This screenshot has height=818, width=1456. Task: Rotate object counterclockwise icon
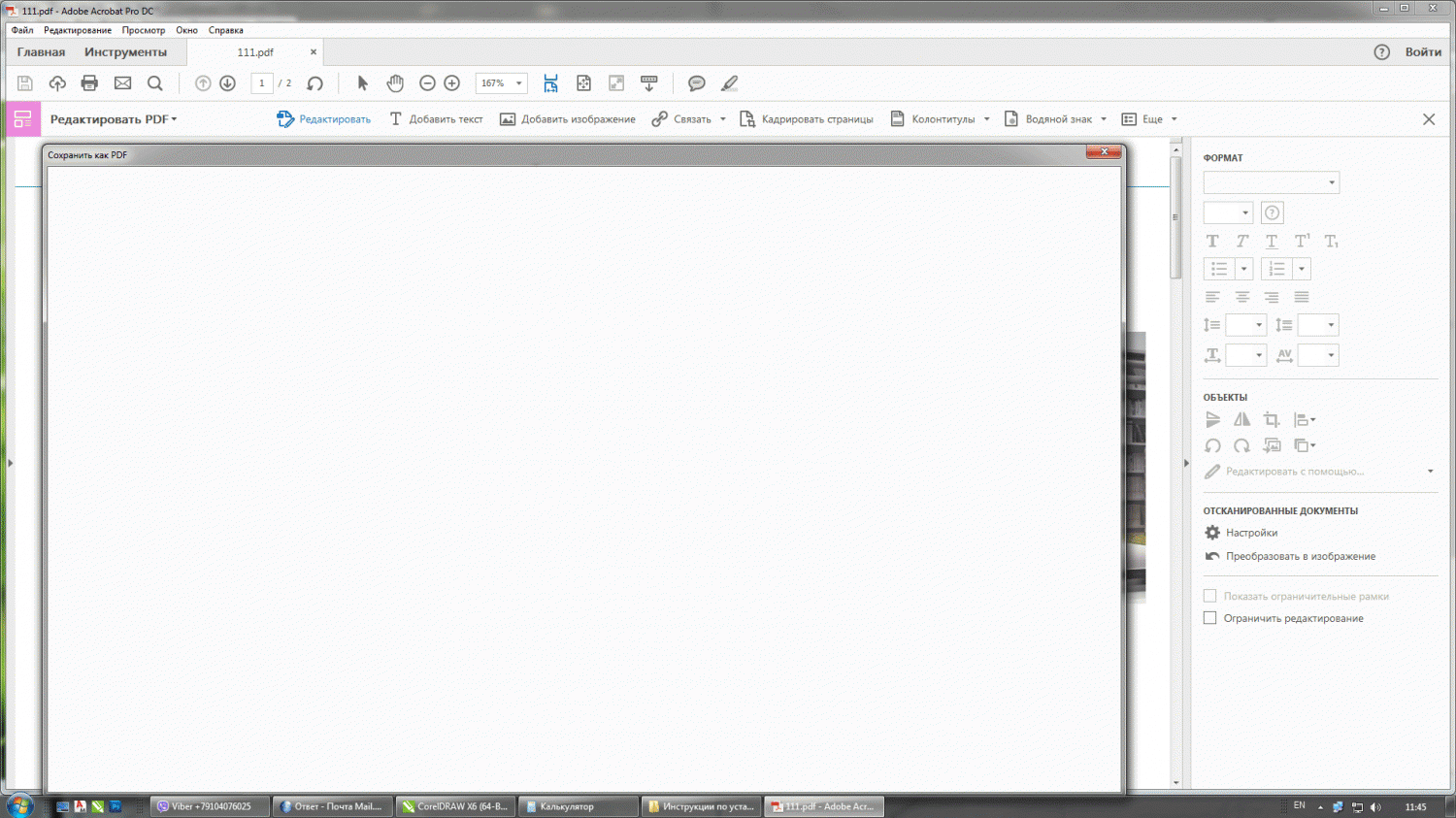(1212, 445)
